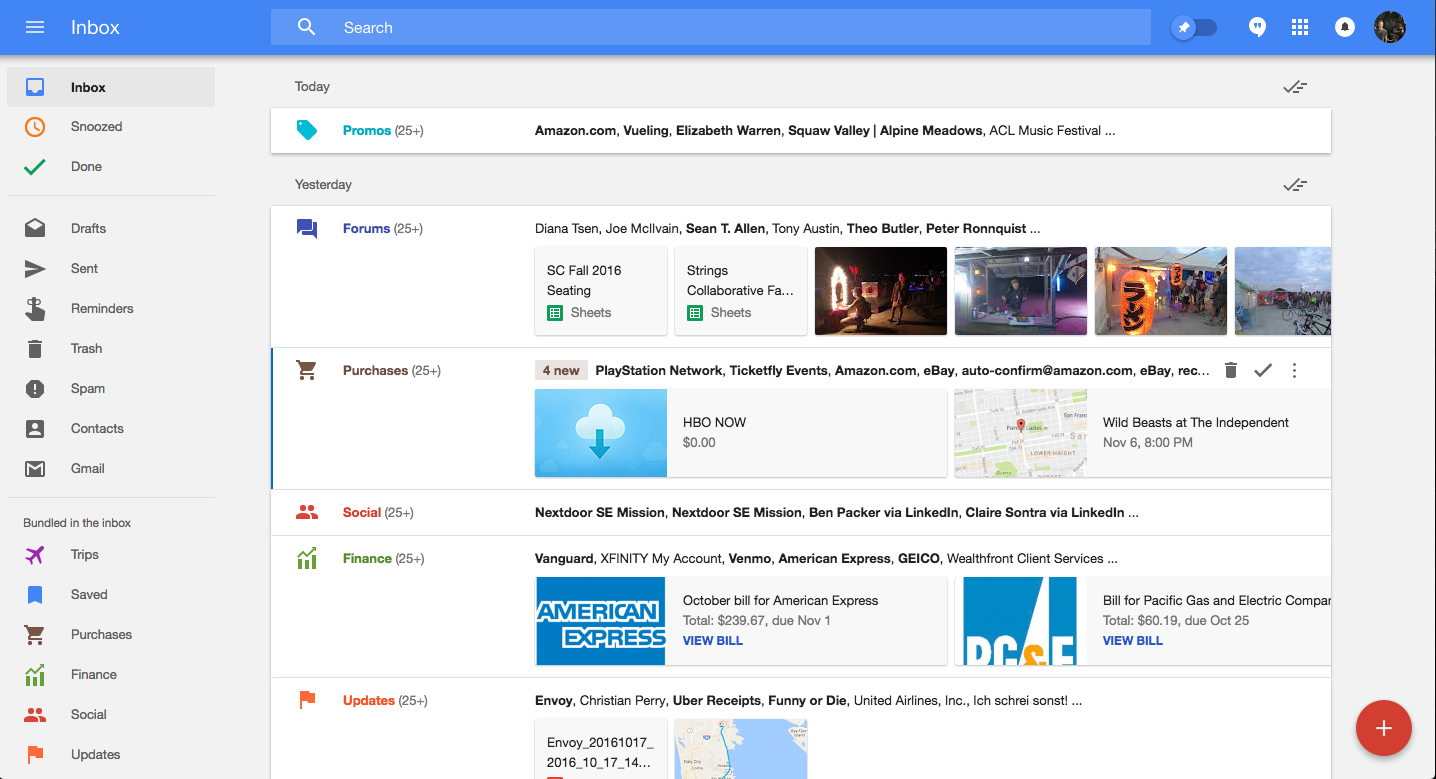The image size is (1436, 779).
Task: Open the Envoy_20161017 attachment
Action: click(x=601, y=749)
